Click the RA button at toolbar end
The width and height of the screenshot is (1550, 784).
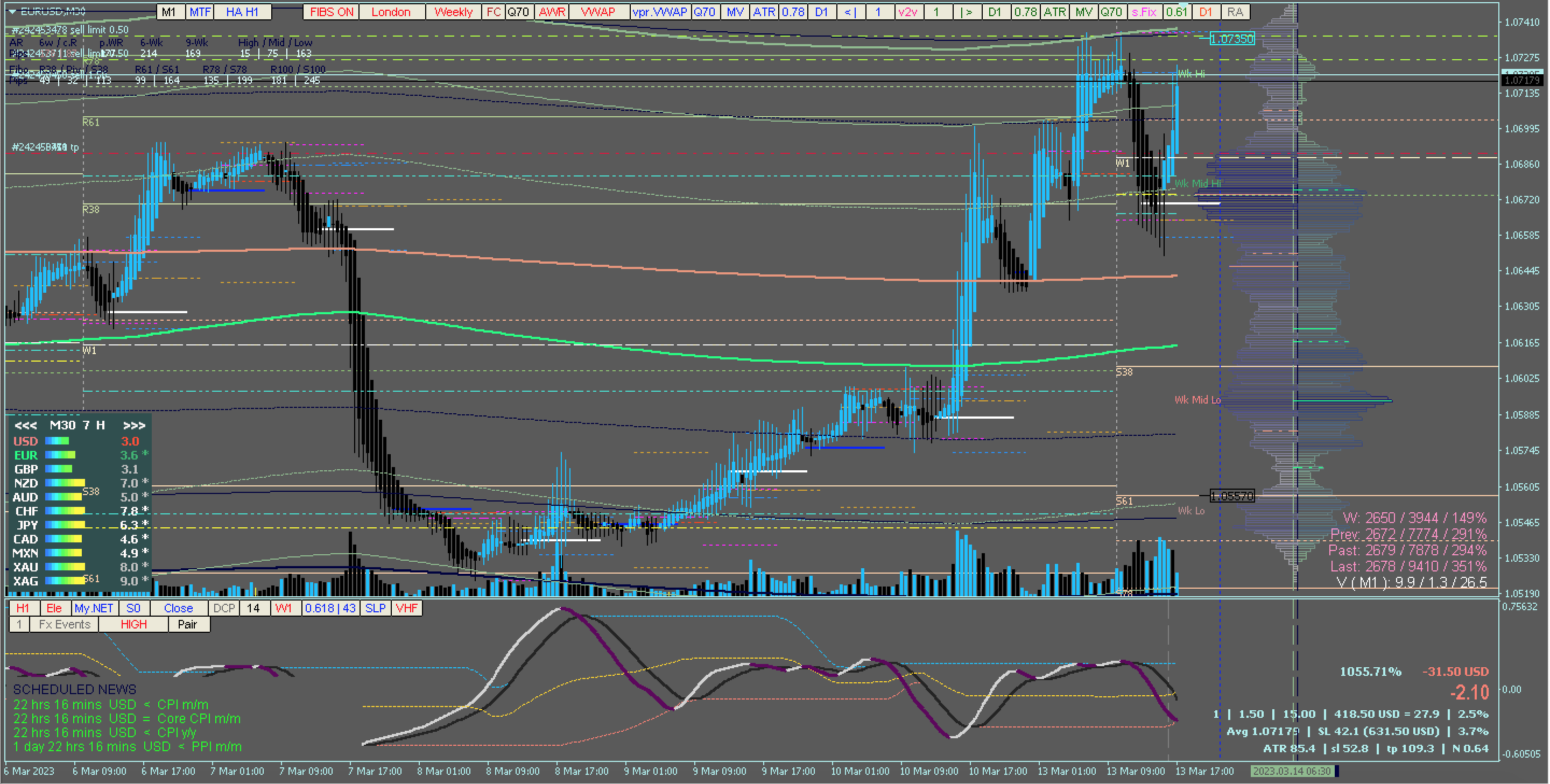tap(1235, 11)
